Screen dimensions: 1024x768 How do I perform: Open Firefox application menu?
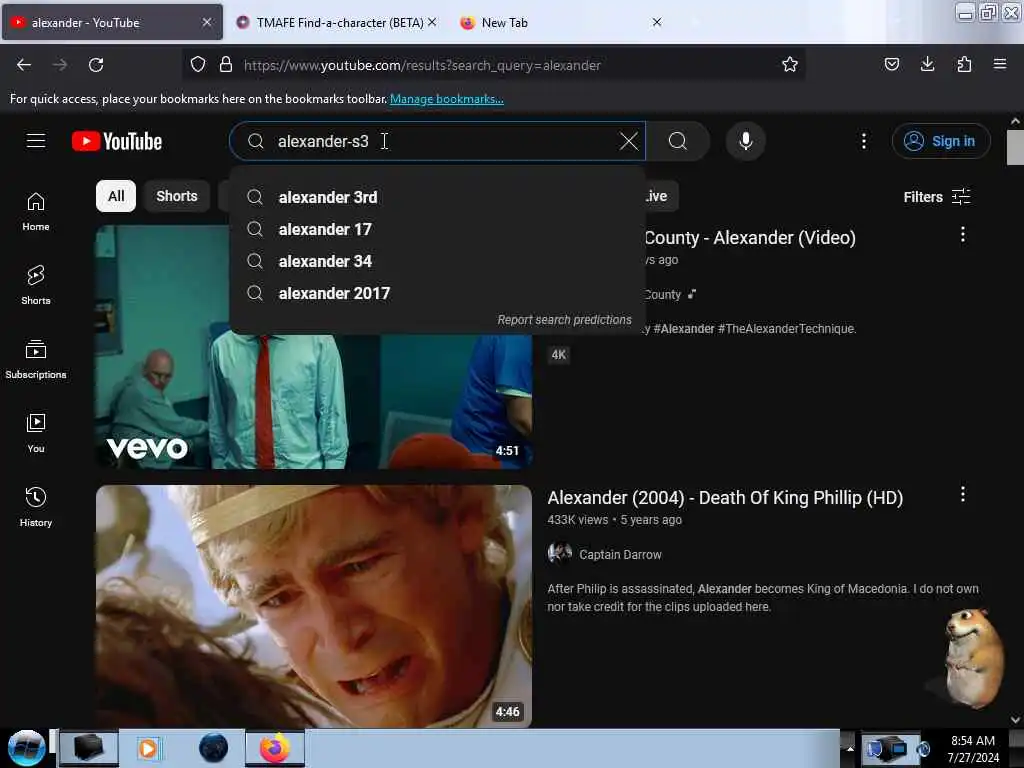[1000, 64]
